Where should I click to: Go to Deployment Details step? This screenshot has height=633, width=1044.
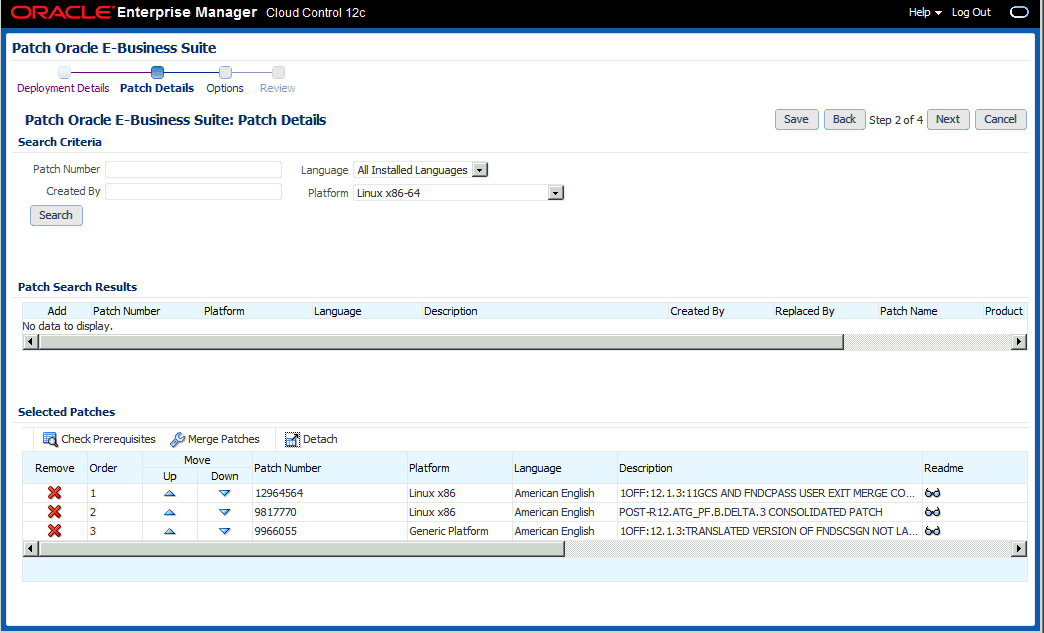click(63, 88)
